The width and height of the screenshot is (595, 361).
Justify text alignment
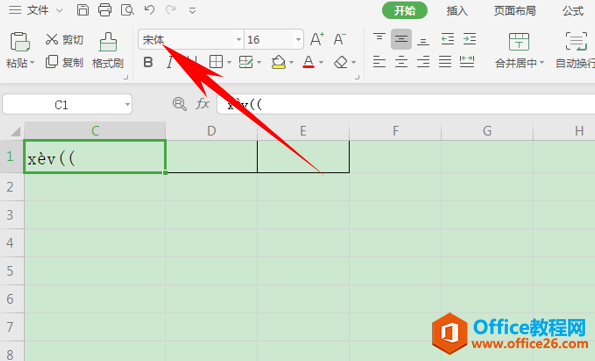[445, 62]
